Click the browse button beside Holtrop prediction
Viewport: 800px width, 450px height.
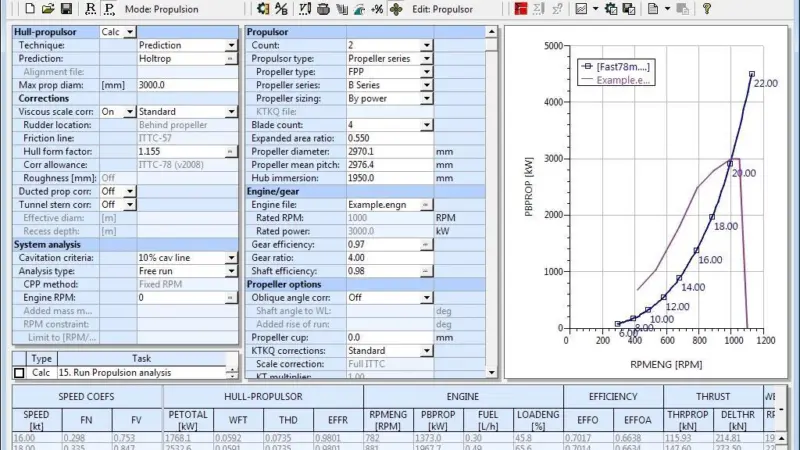[x=231, y=59]
